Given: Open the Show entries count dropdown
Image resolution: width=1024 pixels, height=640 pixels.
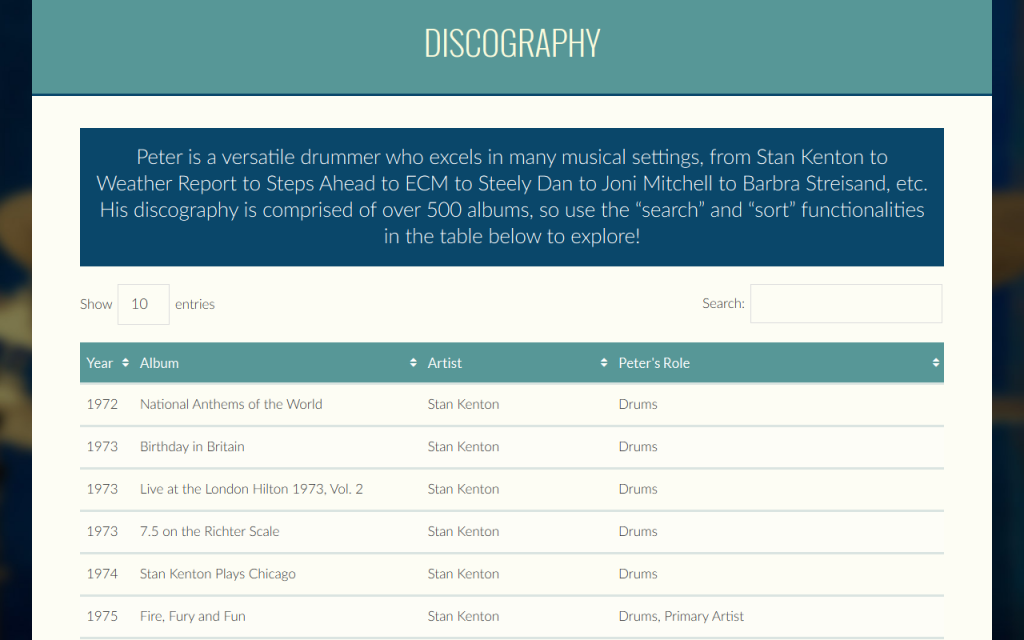Looking at the screenshot, I should pos(144,304).
